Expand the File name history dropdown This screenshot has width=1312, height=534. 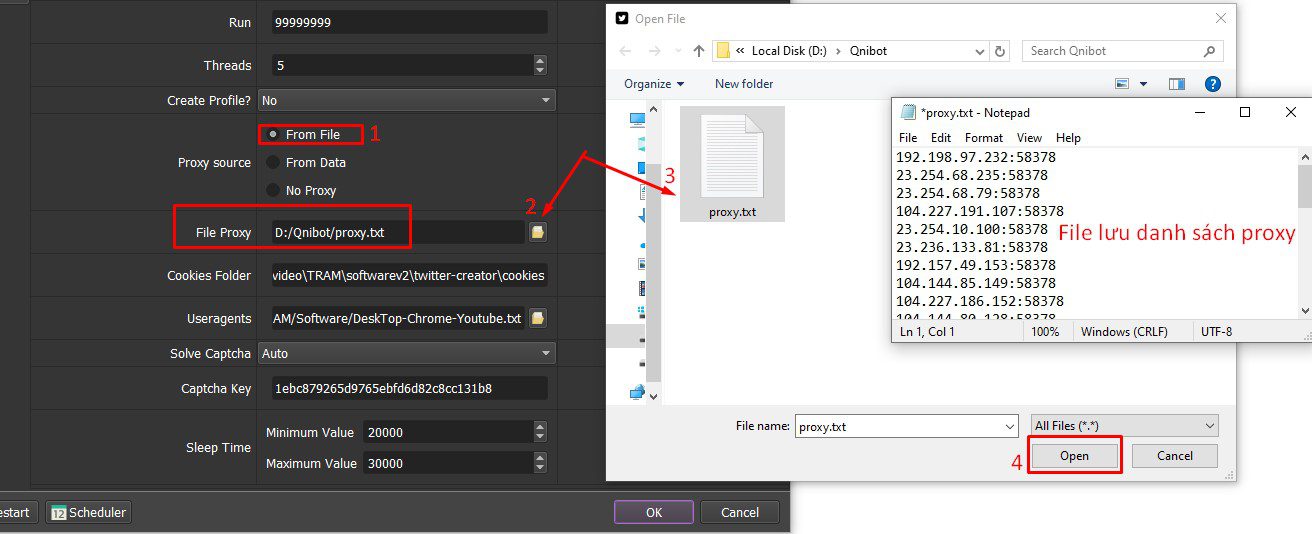(x=1008, y=426)
